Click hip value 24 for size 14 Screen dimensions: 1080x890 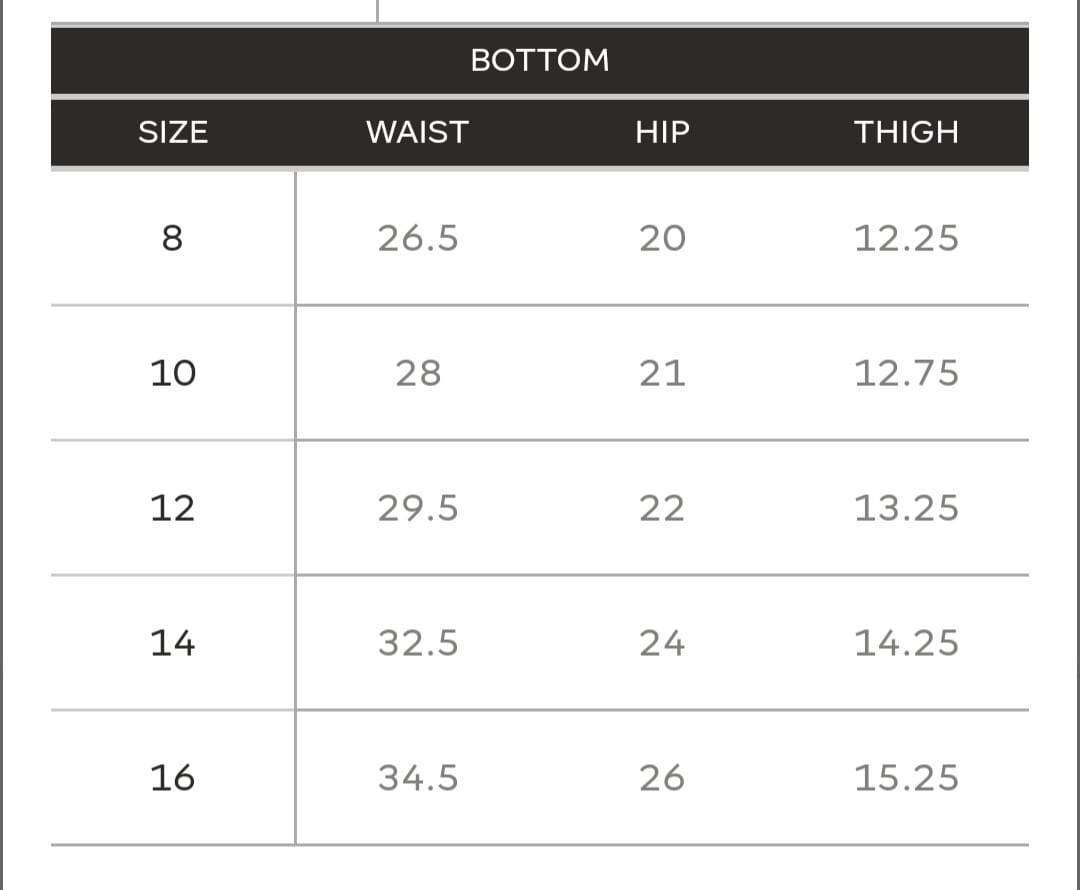pos(662,642)
